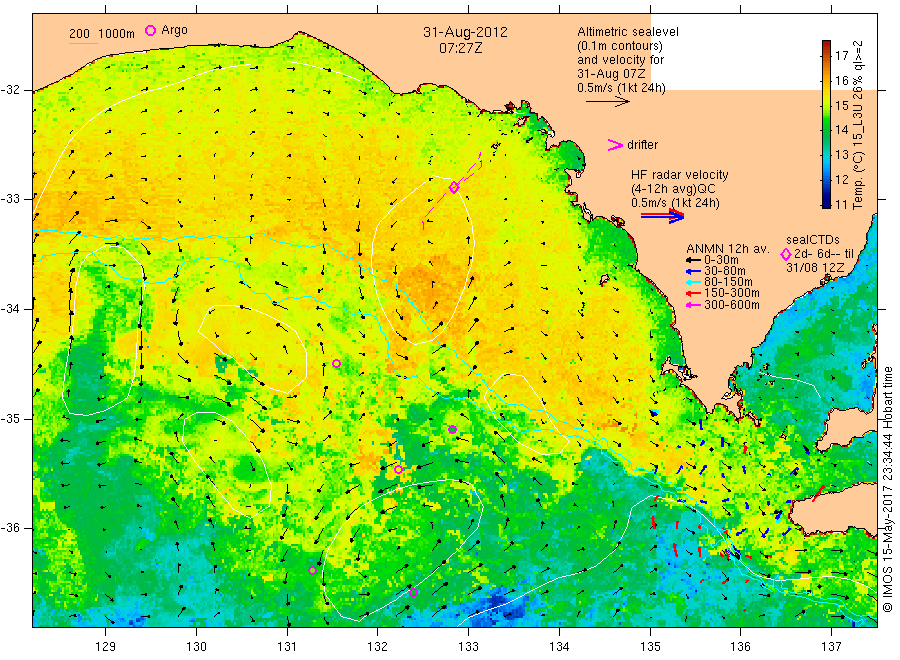Click the '14' colorbar tick label
This screenshot has height=660, width=900.
point(841,130)
